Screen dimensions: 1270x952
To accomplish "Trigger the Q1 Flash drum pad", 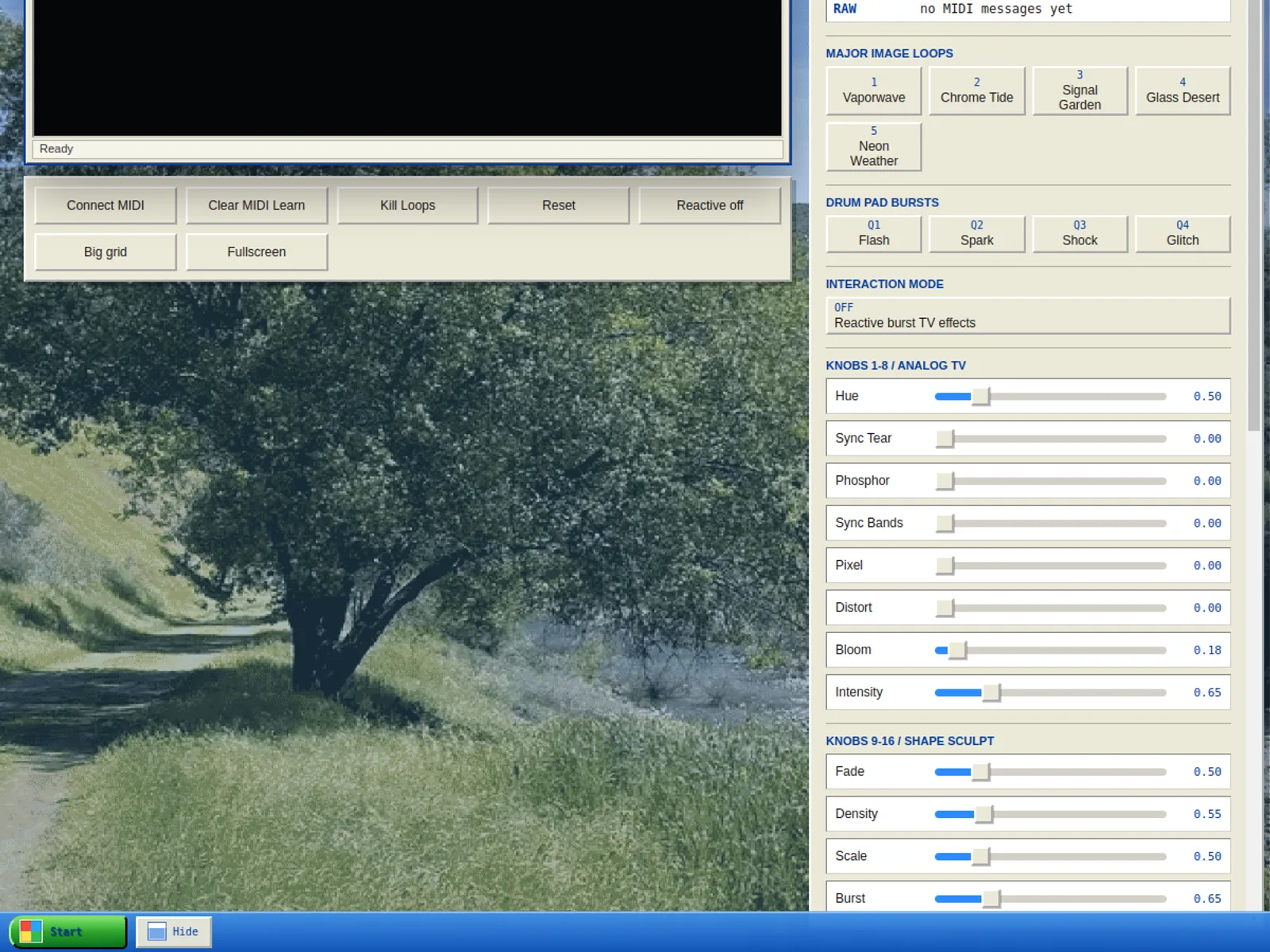I will [x=874, y=234].
